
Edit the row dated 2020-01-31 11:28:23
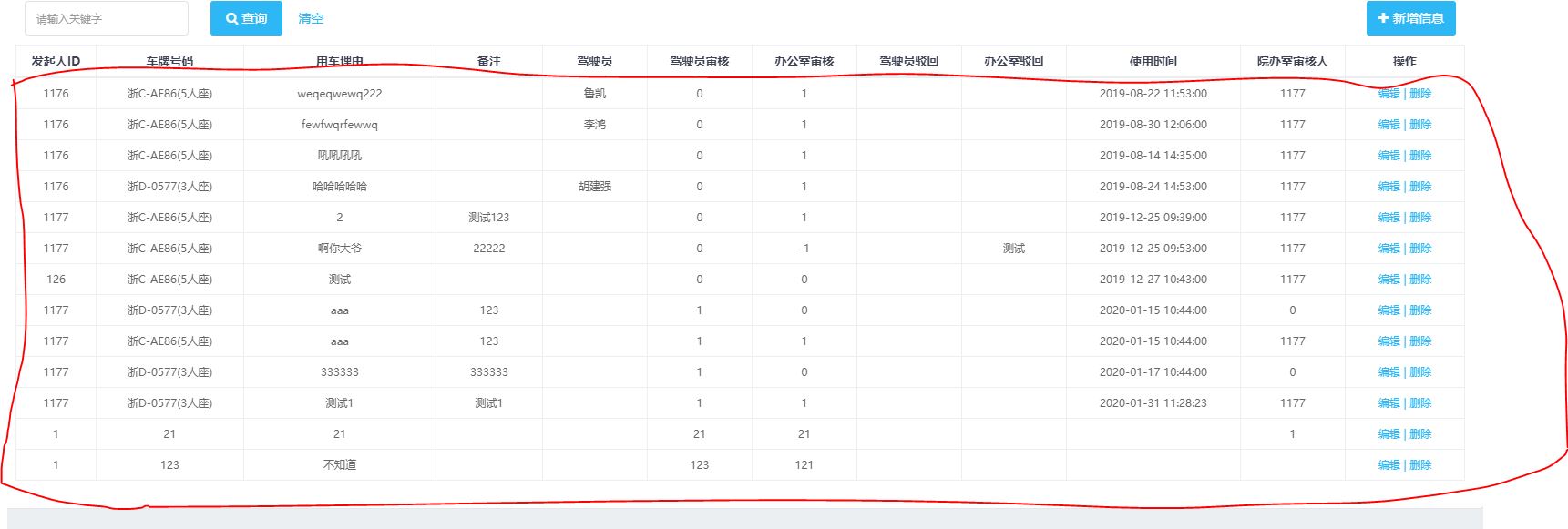(1389, 403)
